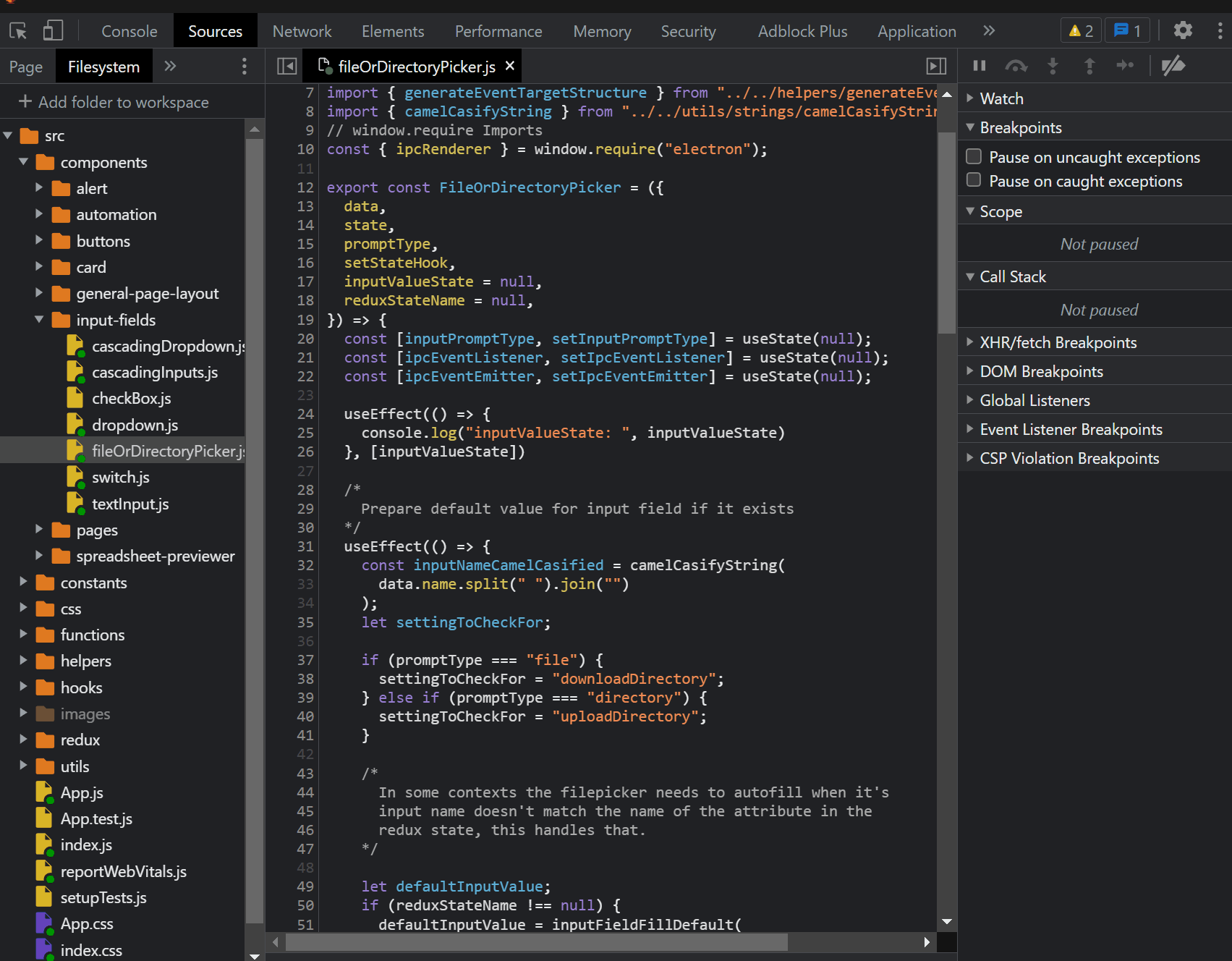Enable Pause on caught exceptions
Image resolution: width=1232 pixels, height=961 pixels.
(x=974, y=180)
